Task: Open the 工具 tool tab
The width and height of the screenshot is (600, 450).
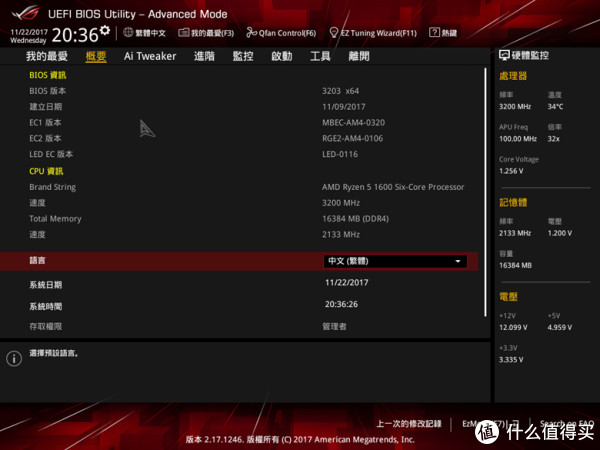Action: point(320,56)
